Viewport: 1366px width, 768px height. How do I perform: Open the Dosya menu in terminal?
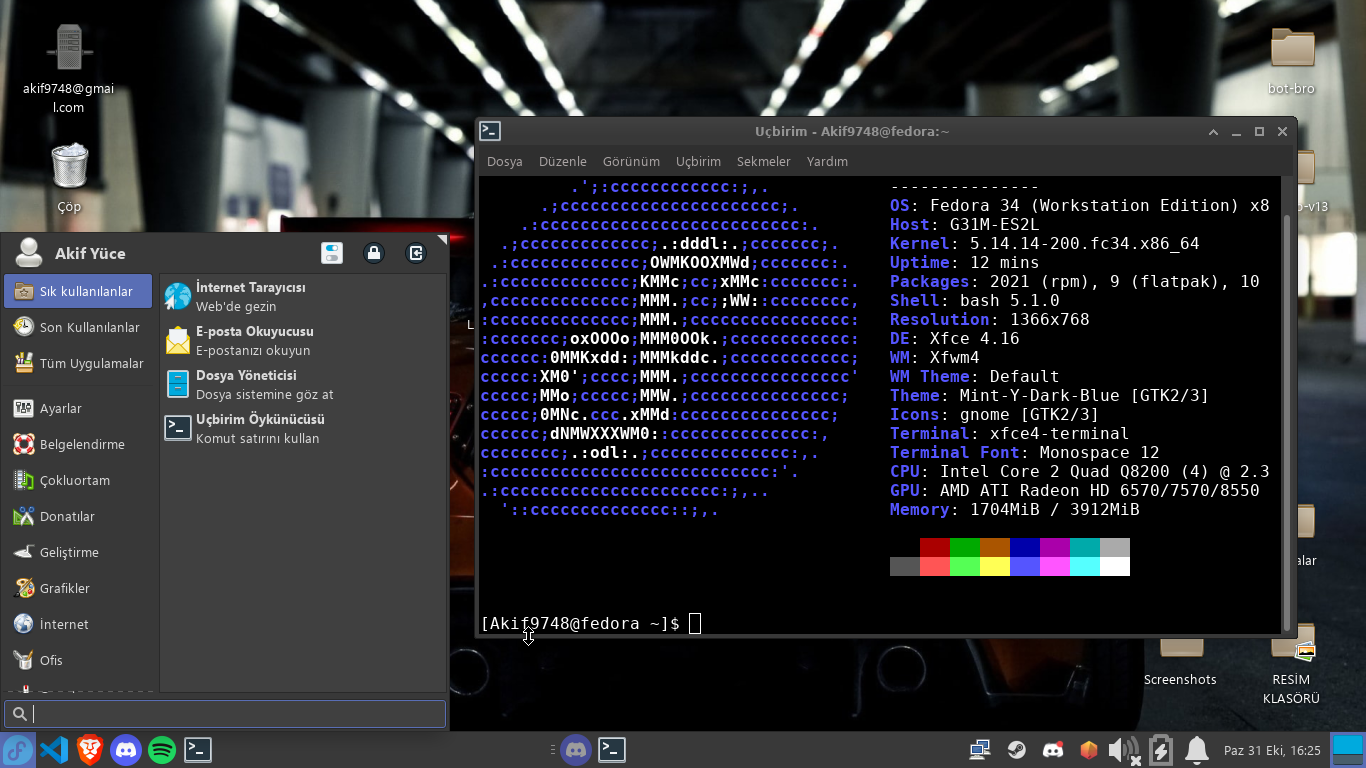point(505,161)
